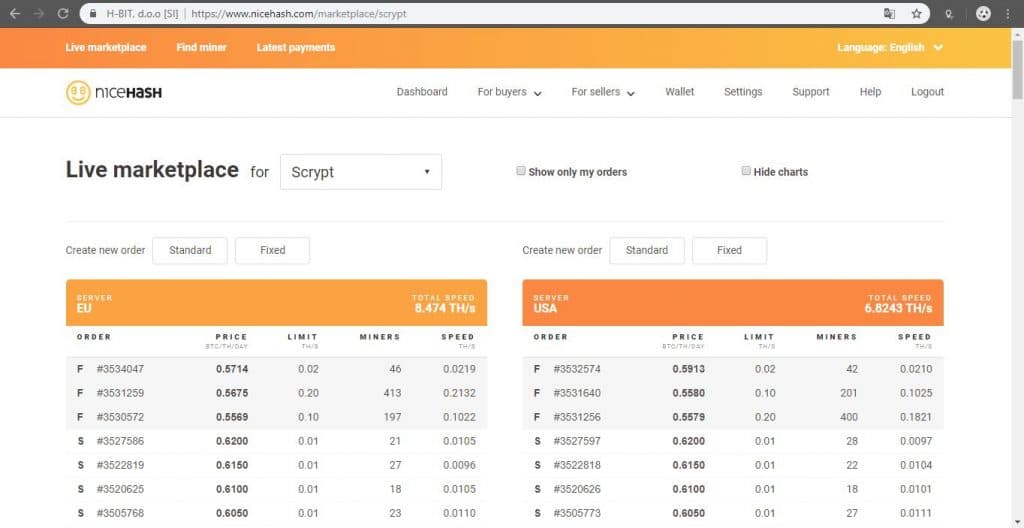1024x528 pixels.
Task: Click PRICE column header in EU table
Action: (231, 337)
